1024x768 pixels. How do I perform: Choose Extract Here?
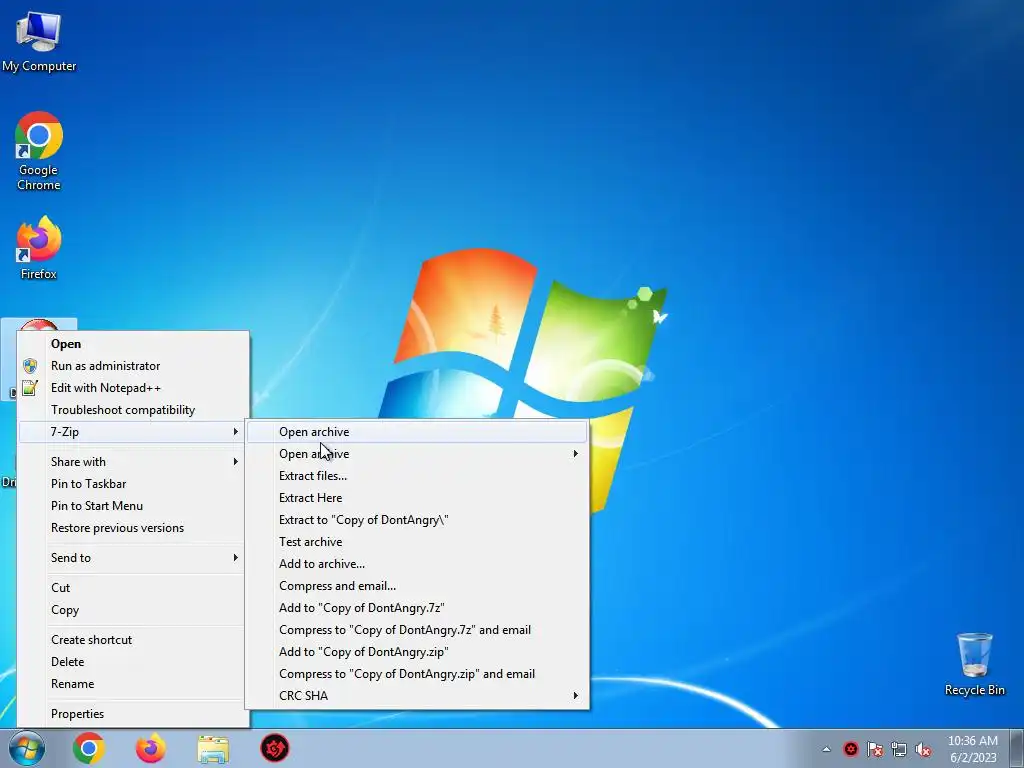[417, 498]
